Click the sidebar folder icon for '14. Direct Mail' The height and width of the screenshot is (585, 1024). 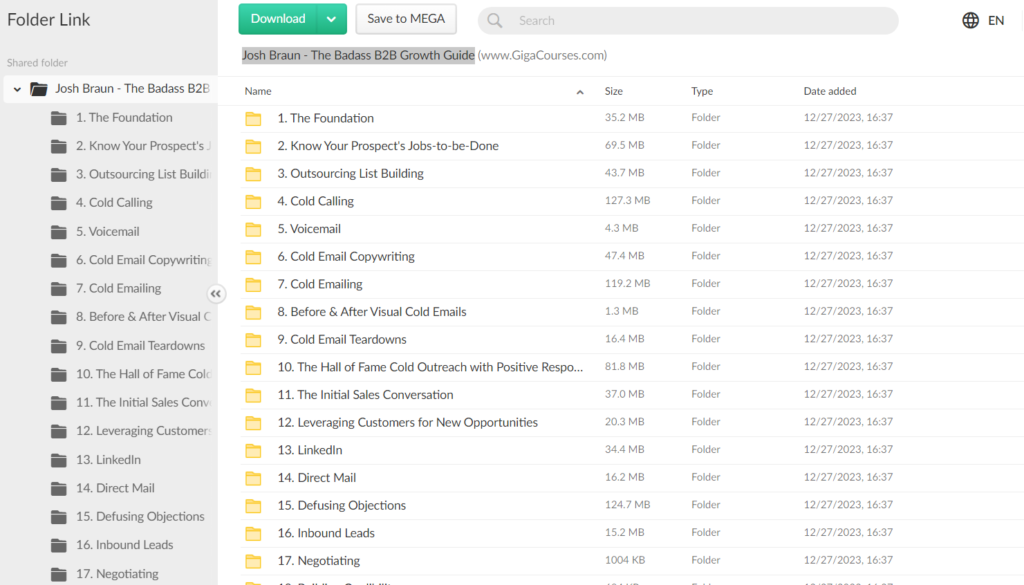pyautogui.click(x=58, y=488)
